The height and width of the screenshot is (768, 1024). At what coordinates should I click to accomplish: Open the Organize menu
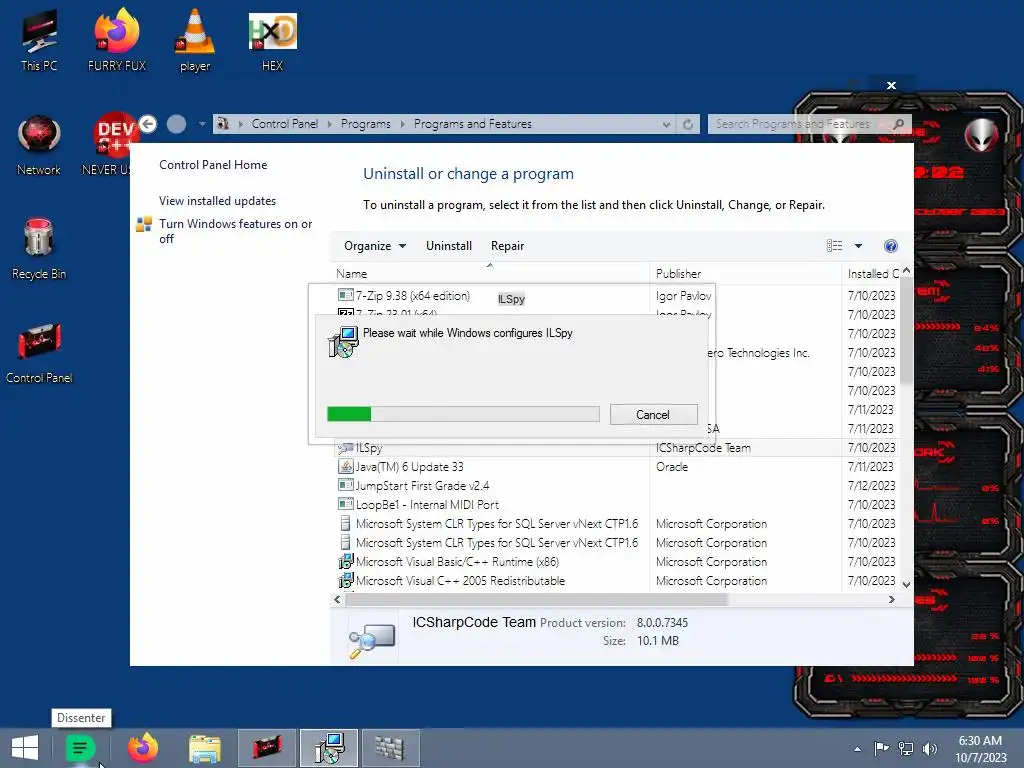[x=375, y=246]
